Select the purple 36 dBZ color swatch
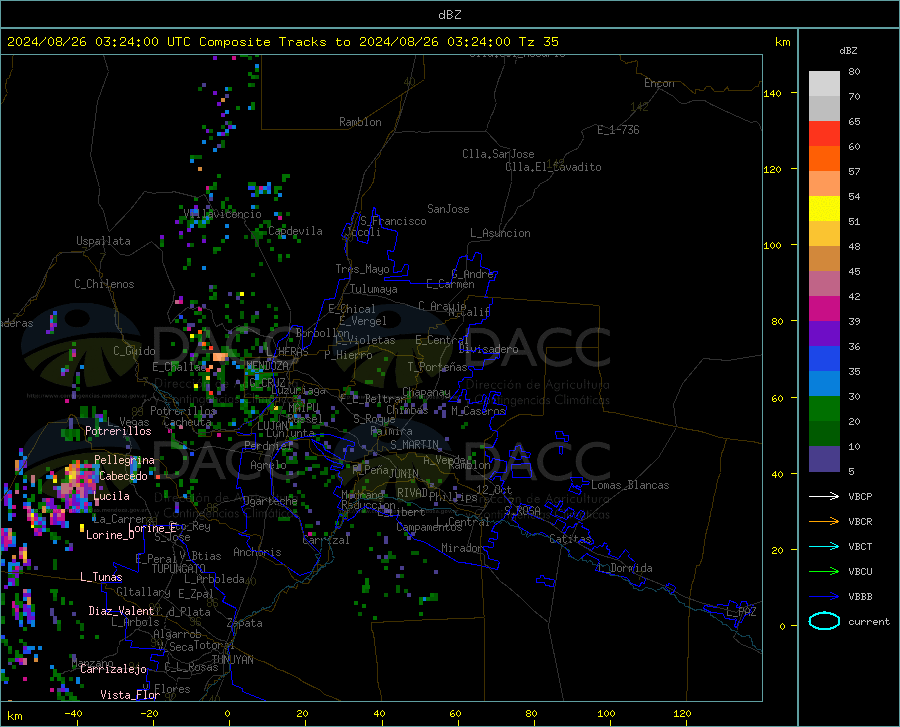The height and width of the screenshot is (727, 900). click(824, 333)
